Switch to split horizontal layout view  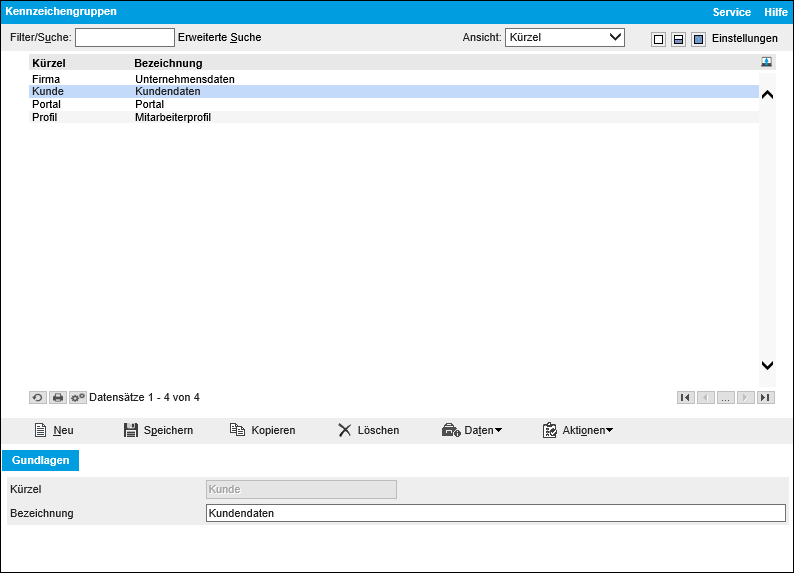[678, 39]
